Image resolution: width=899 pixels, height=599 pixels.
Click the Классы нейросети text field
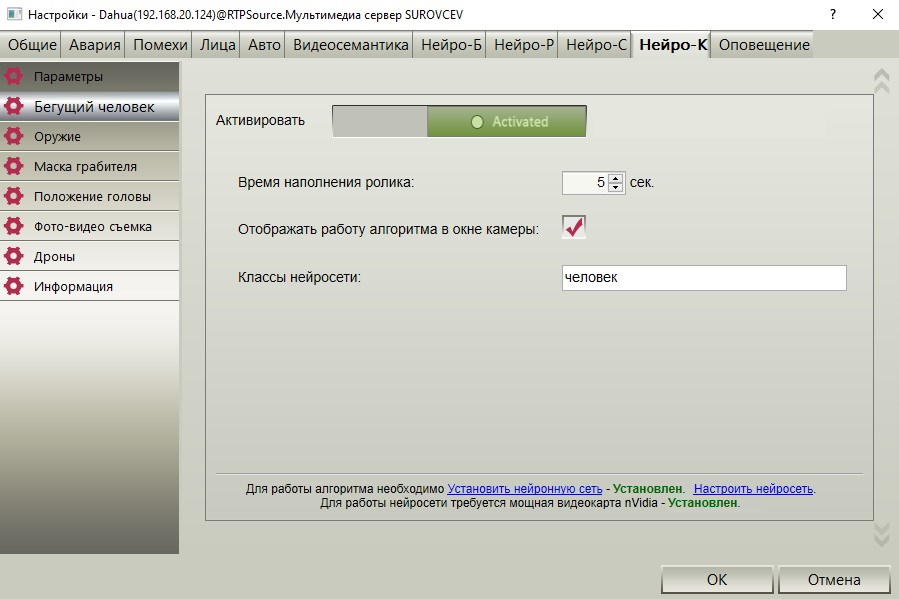704,277
